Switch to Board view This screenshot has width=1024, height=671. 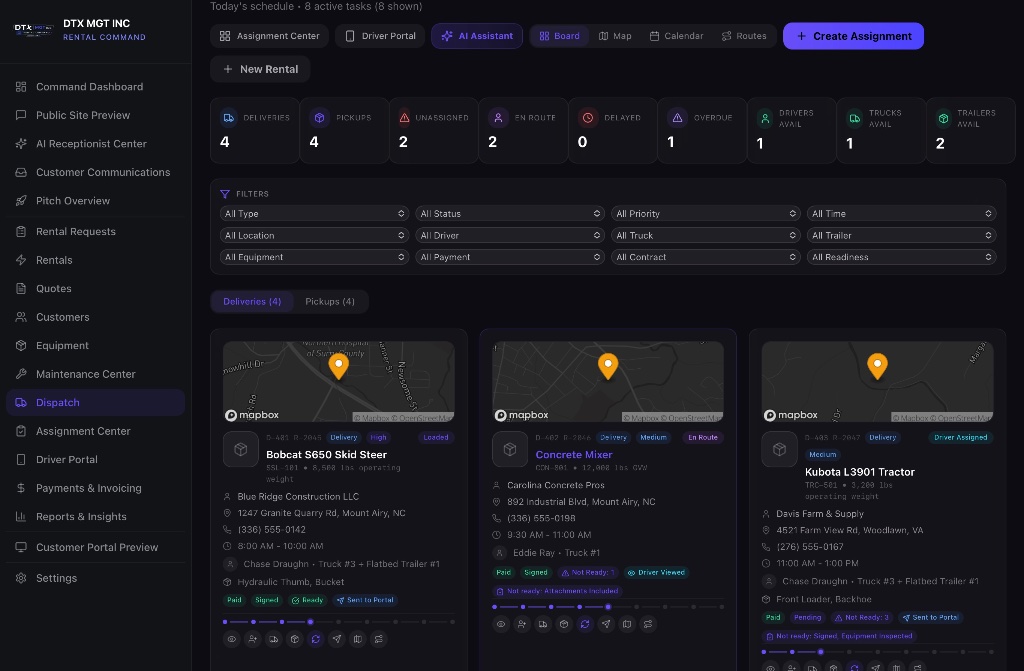pyautogui.click(x=560, y=36)
